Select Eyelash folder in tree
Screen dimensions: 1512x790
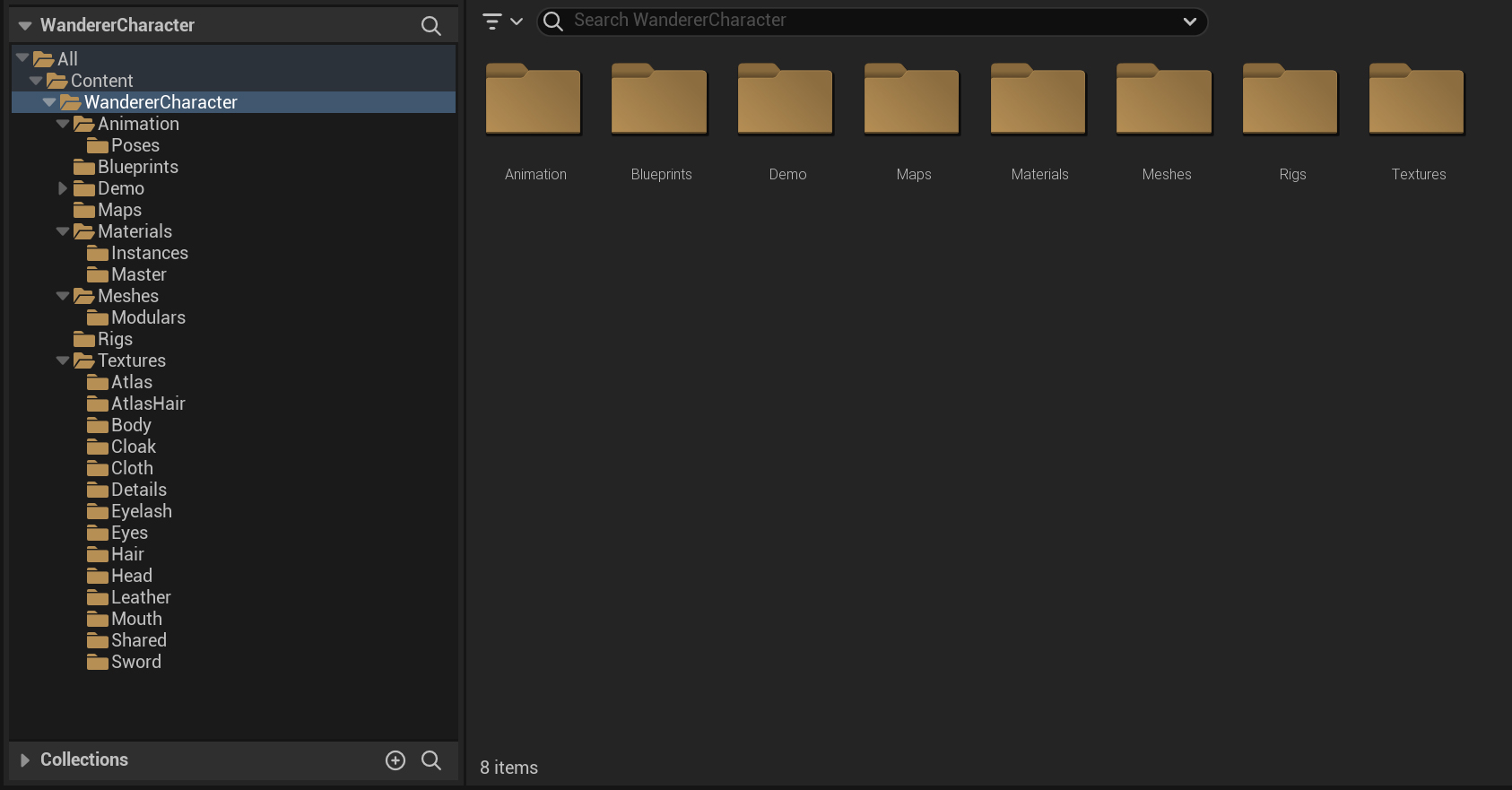[129, 511]
